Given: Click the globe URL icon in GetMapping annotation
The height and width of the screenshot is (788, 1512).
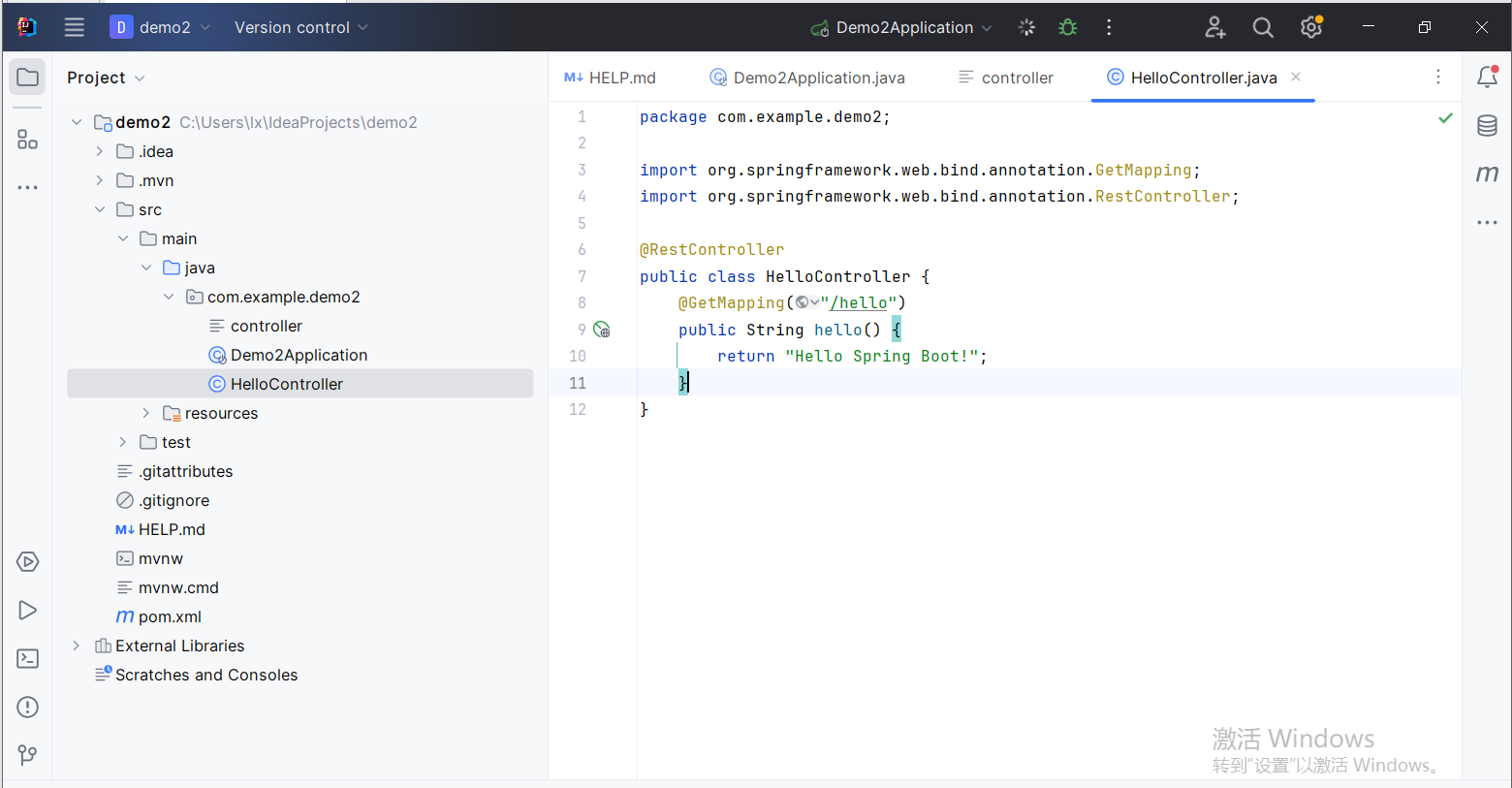Looking at the screenshot, I should 803,302.
